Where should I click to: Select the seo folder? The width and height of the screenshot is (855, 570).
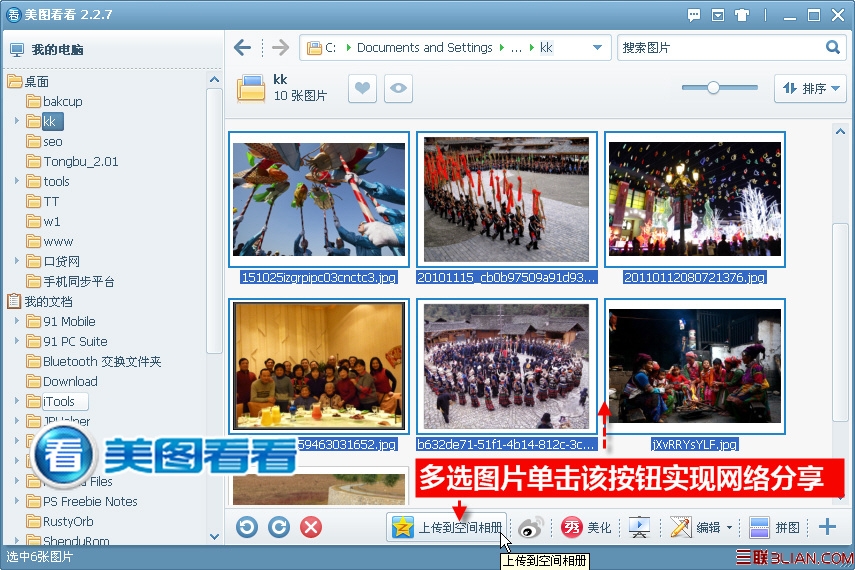[x=45, y=142]
